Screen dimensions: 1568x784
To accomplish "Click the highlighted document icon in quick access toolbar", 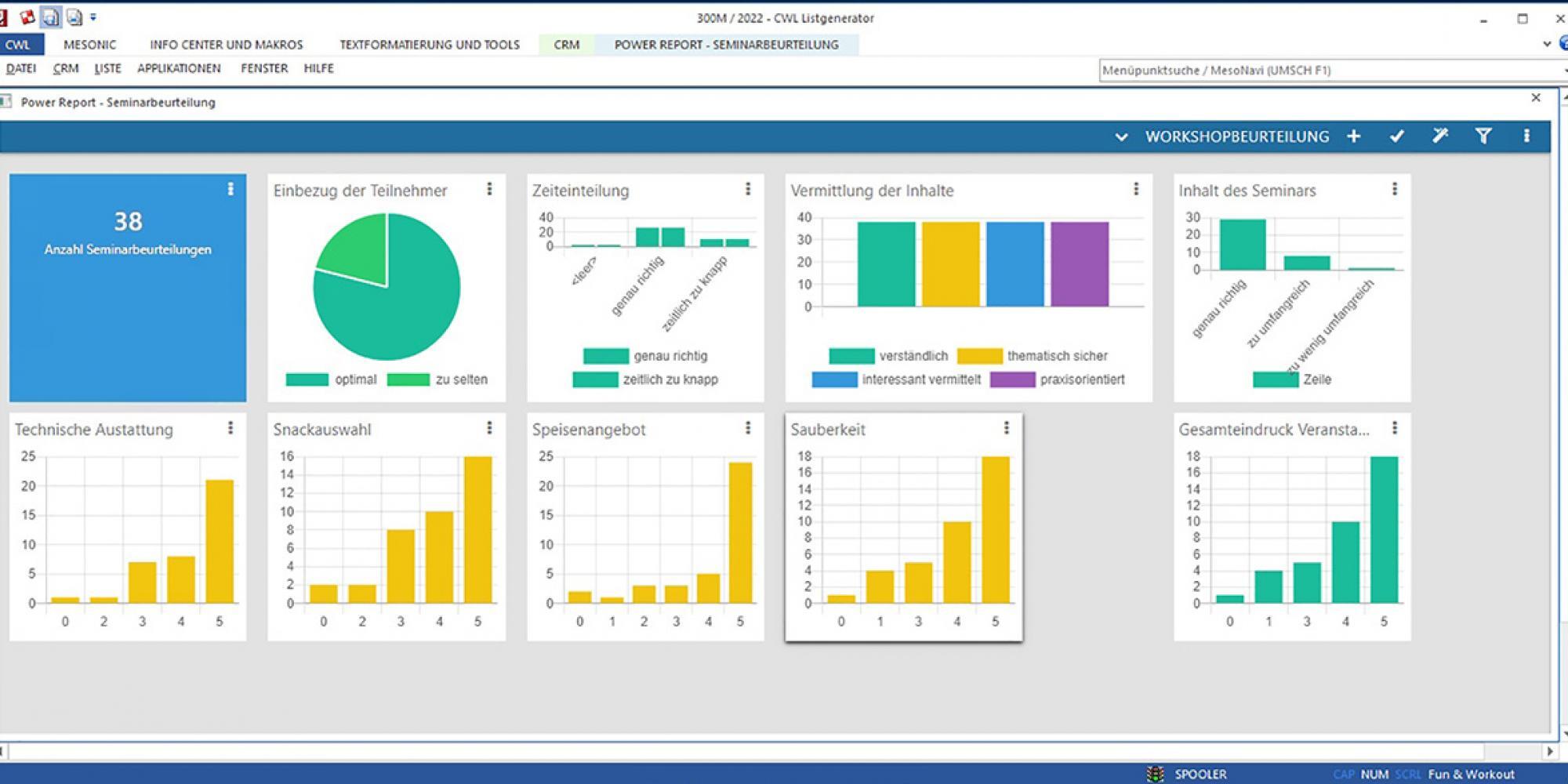I will (x=51, y=17).
